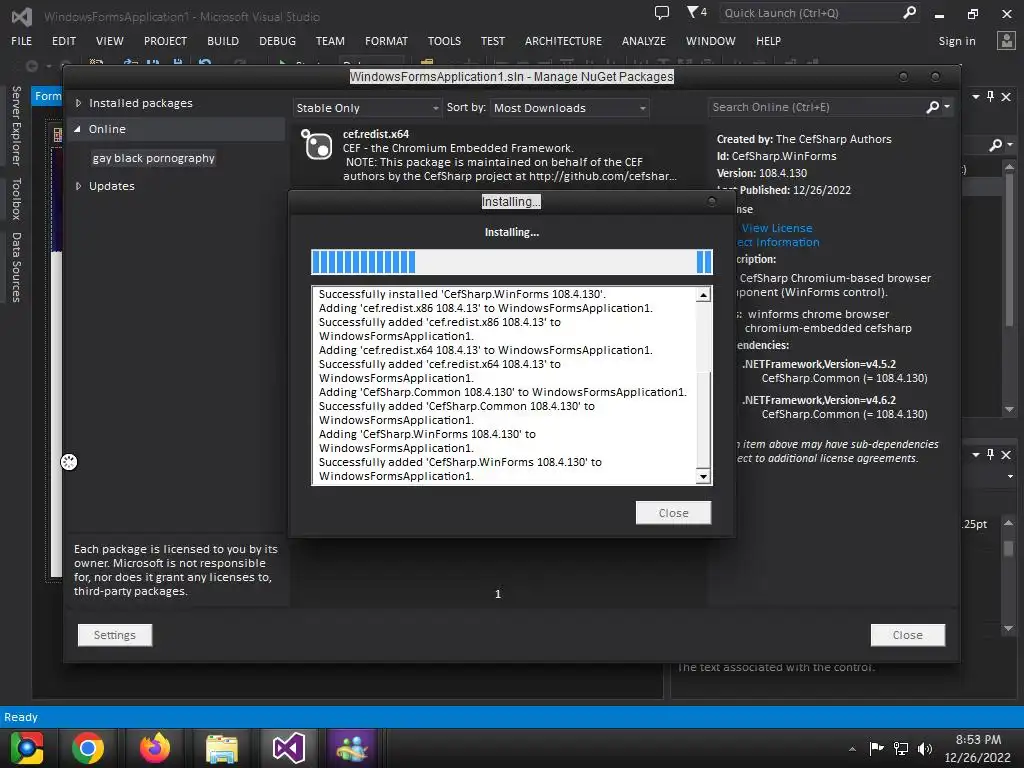Open the PROJECT menu
The height and width of the screenshot is (768, 1024).
[x=165, y=41]
